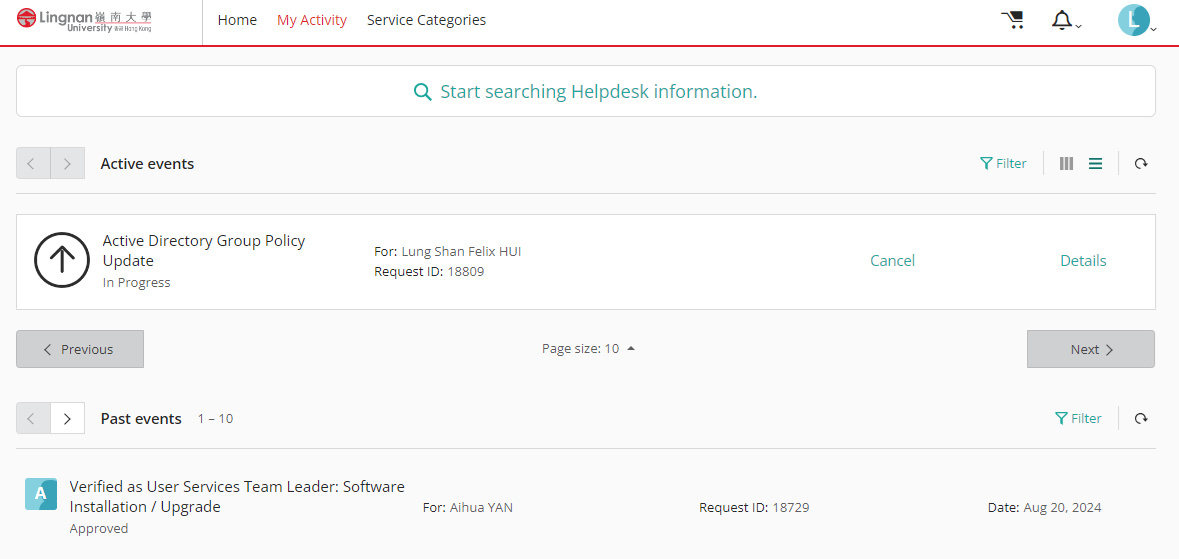Expand the Page size dropdown
The height and width of the screenshot is (559, 1179).
[x=589, y=349]
